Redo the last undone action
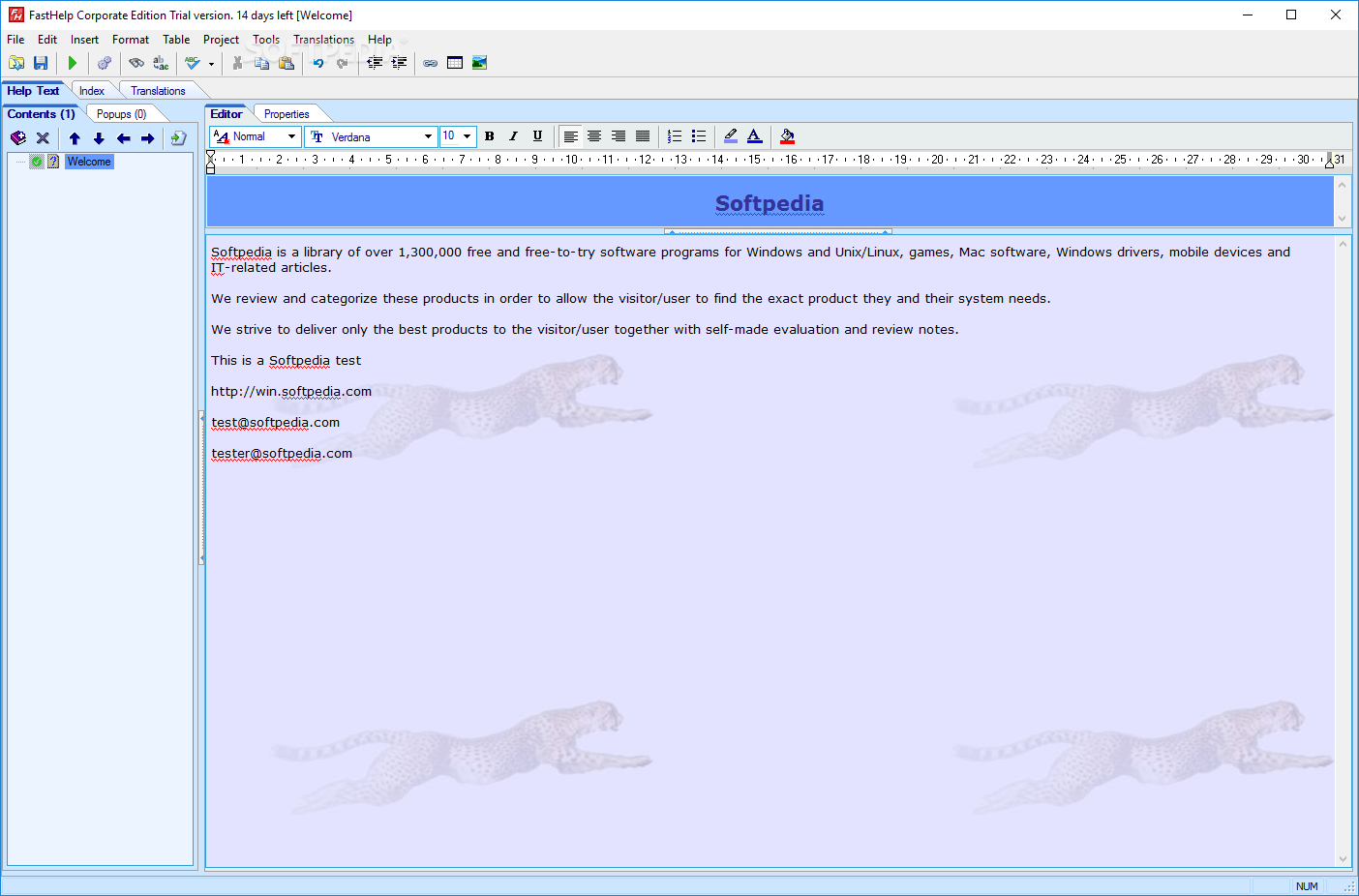Image resolution: width=1359 pixels, height=896 pixels. [x=342, y=63]
